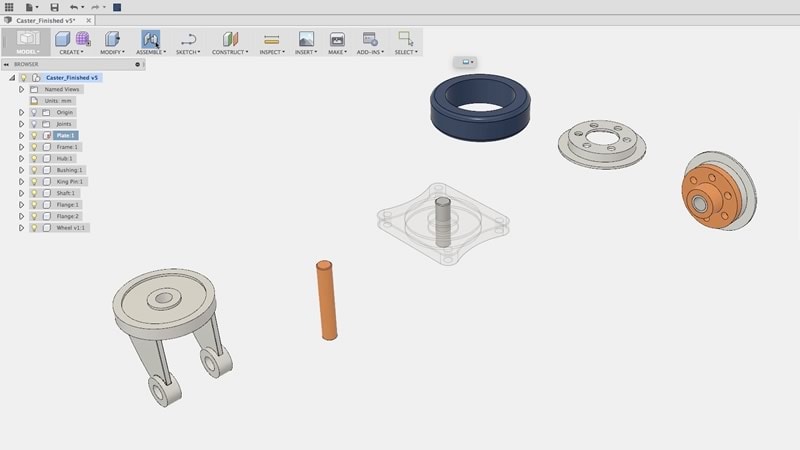This screenshot has width=800, height=450.
Task: Open the MODIFY dropdown menu label
Action: point(112,52)
